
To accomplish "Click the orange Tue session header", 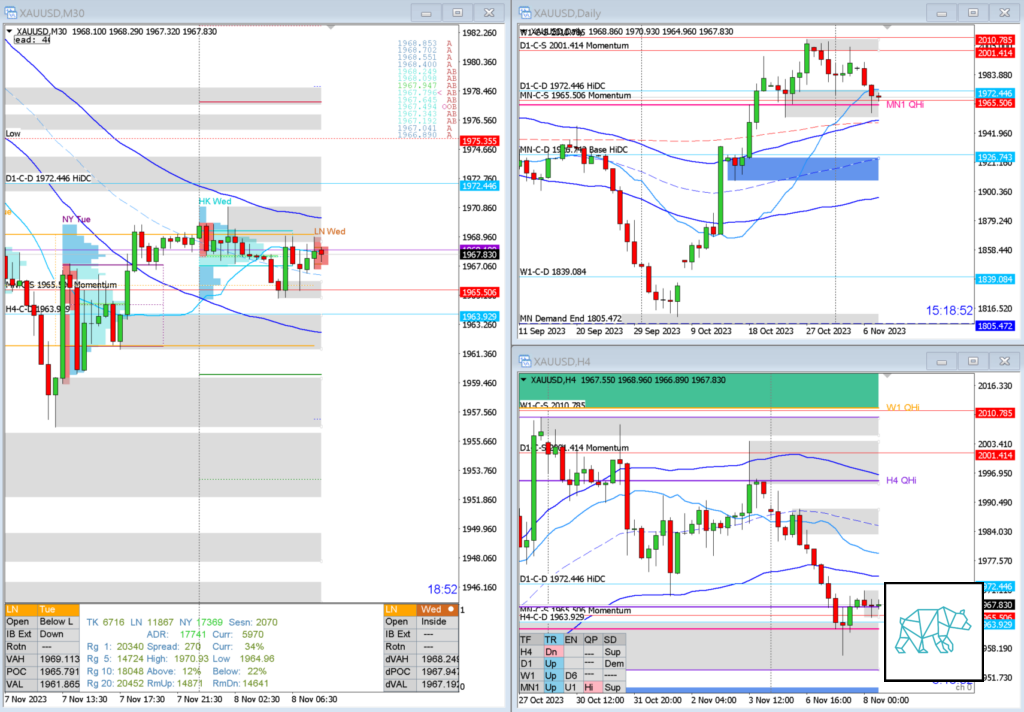I will [58, 608].
